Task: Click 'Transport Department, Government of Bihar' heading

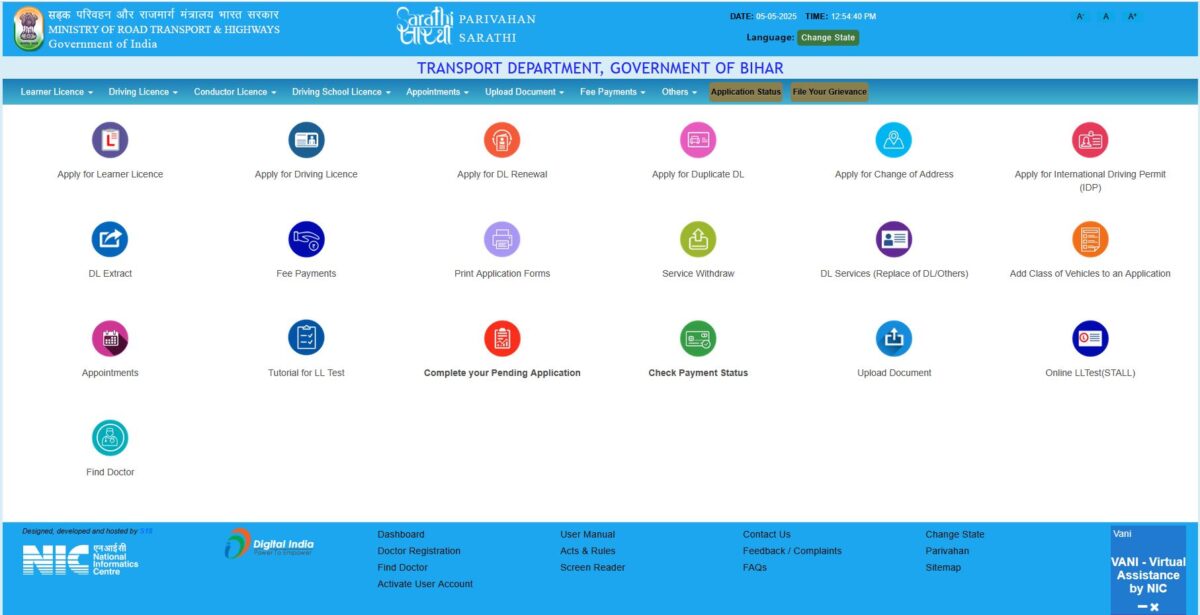Action: [x=600, y=68]
